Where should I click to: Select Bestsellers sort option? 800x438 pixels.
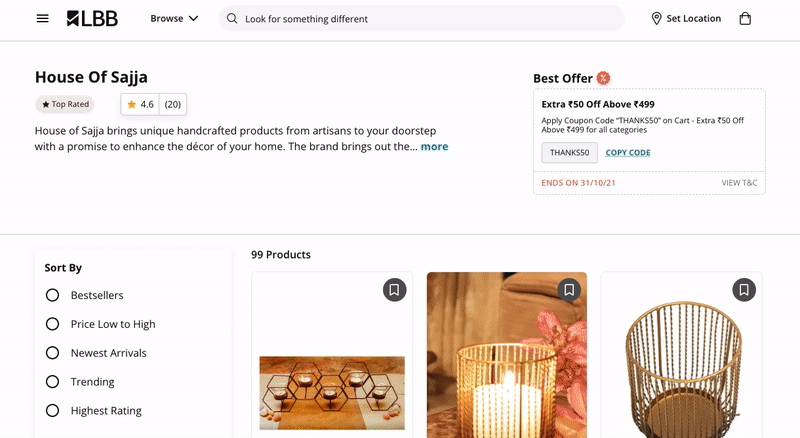[x=53, y=295]
